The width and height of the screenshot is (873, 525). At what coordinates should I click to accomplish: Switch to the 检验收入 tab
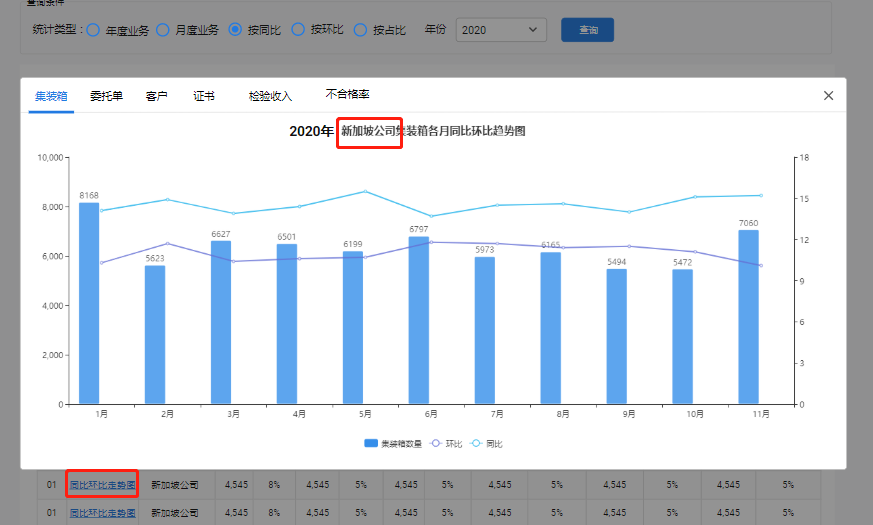[x=270, y=96]
